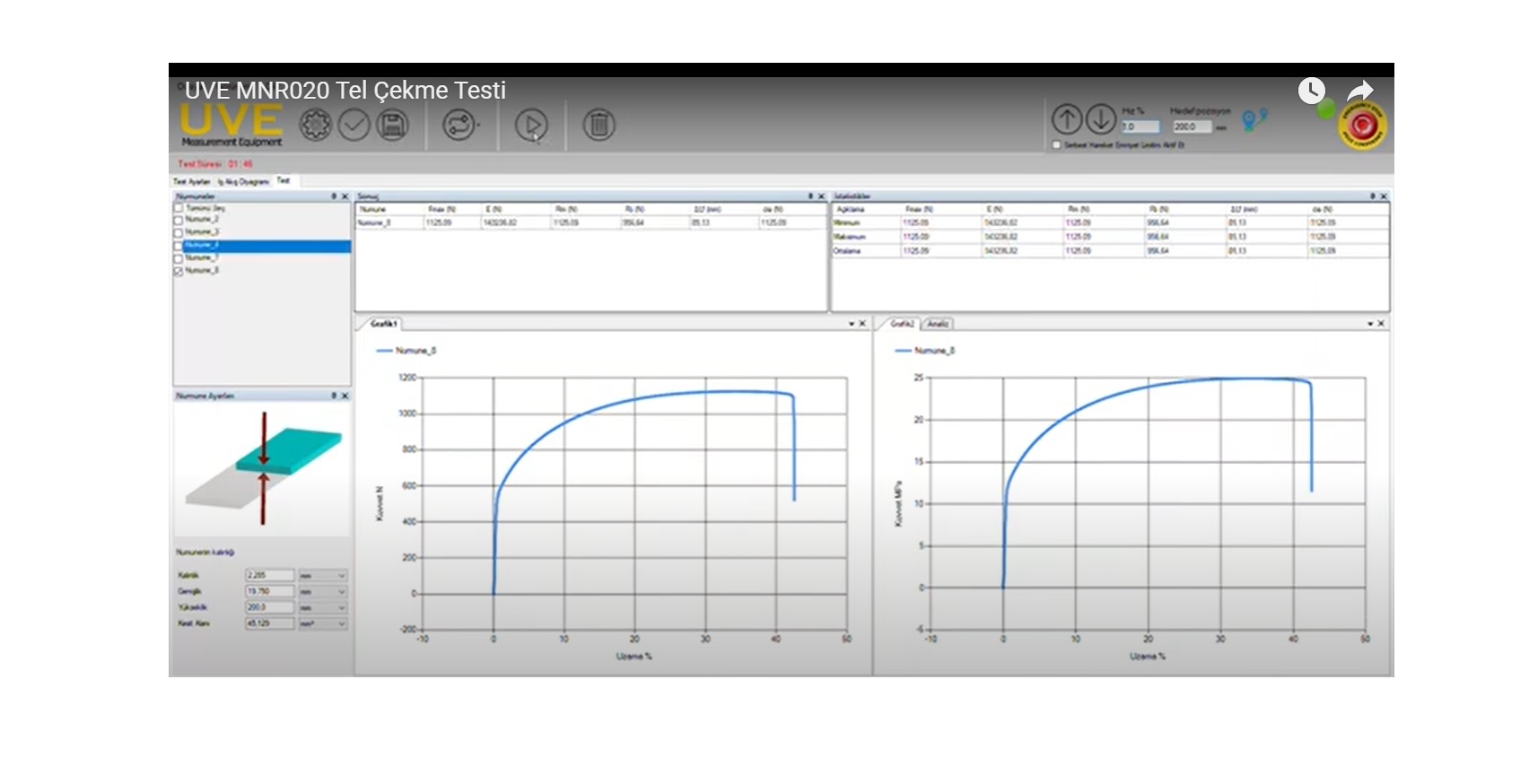Click the Açıklama header in statistics table
The image size is (1529, 784).
click(x=850, y=209)
